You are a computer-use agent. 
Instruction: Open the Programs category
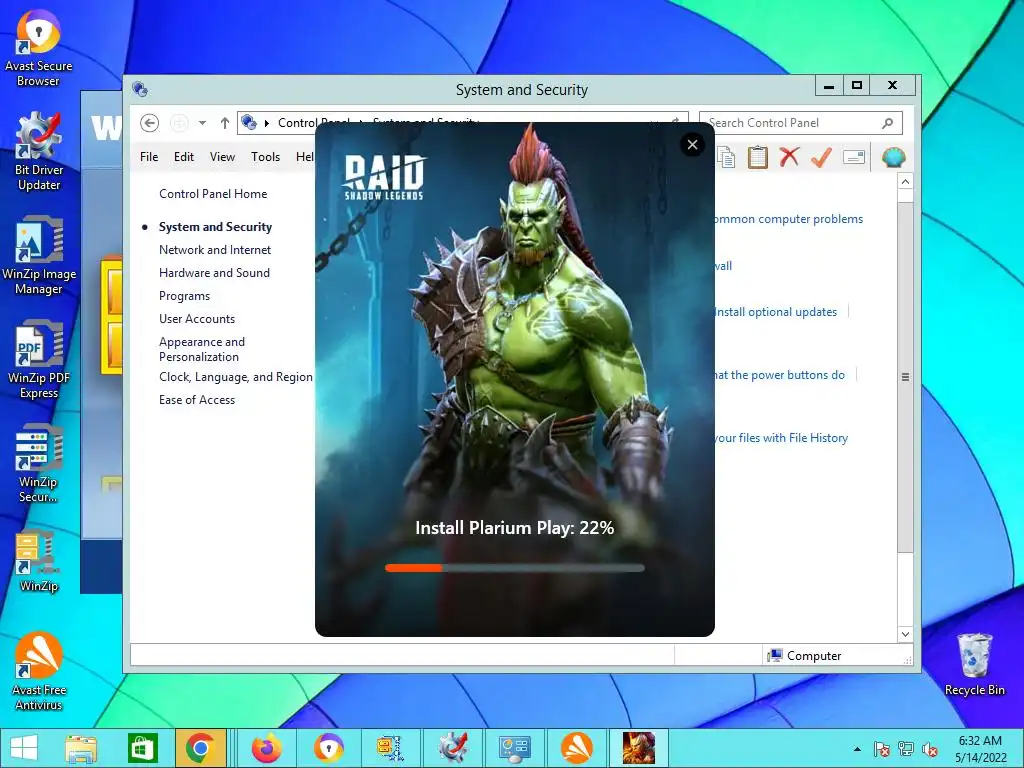point(184,296)
